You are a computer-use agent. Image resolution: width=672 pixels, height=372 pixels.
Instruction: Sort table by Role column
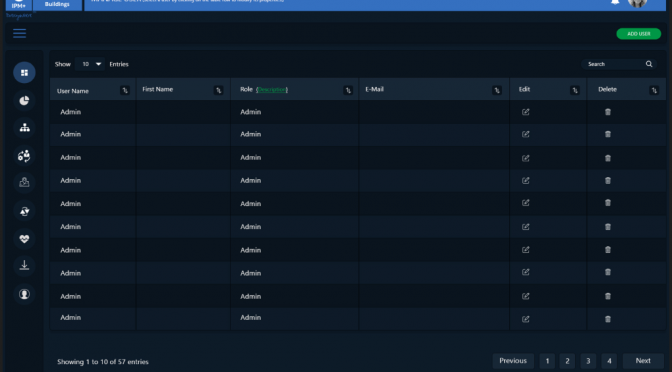click(x=348, y=90)
